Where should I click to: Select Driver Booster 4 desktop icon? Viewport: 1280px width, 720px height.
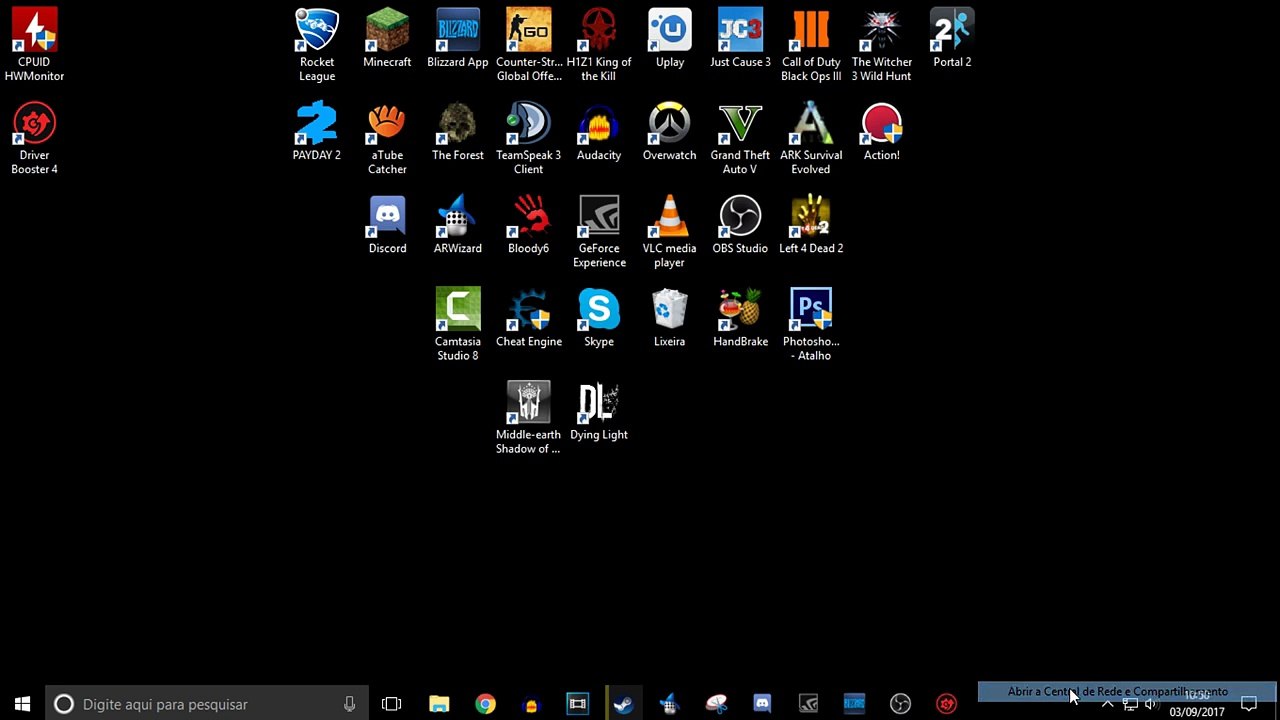coord(34,138)
